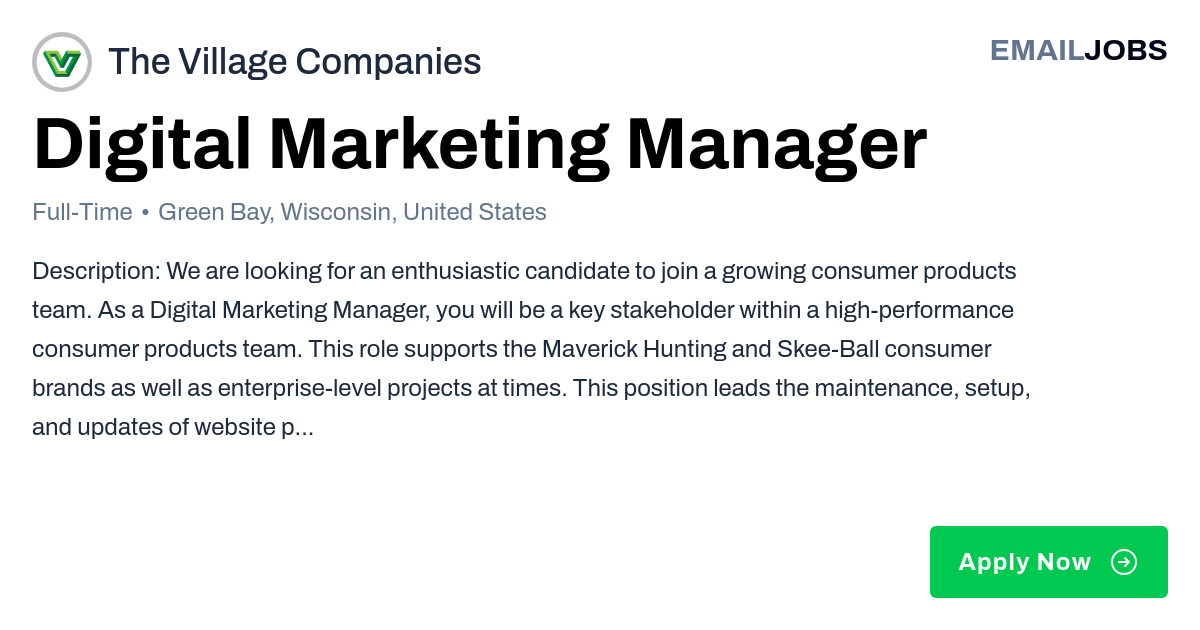Click the word Digital in the title
The image size is (1200, 630).
[x=142, y=146]
